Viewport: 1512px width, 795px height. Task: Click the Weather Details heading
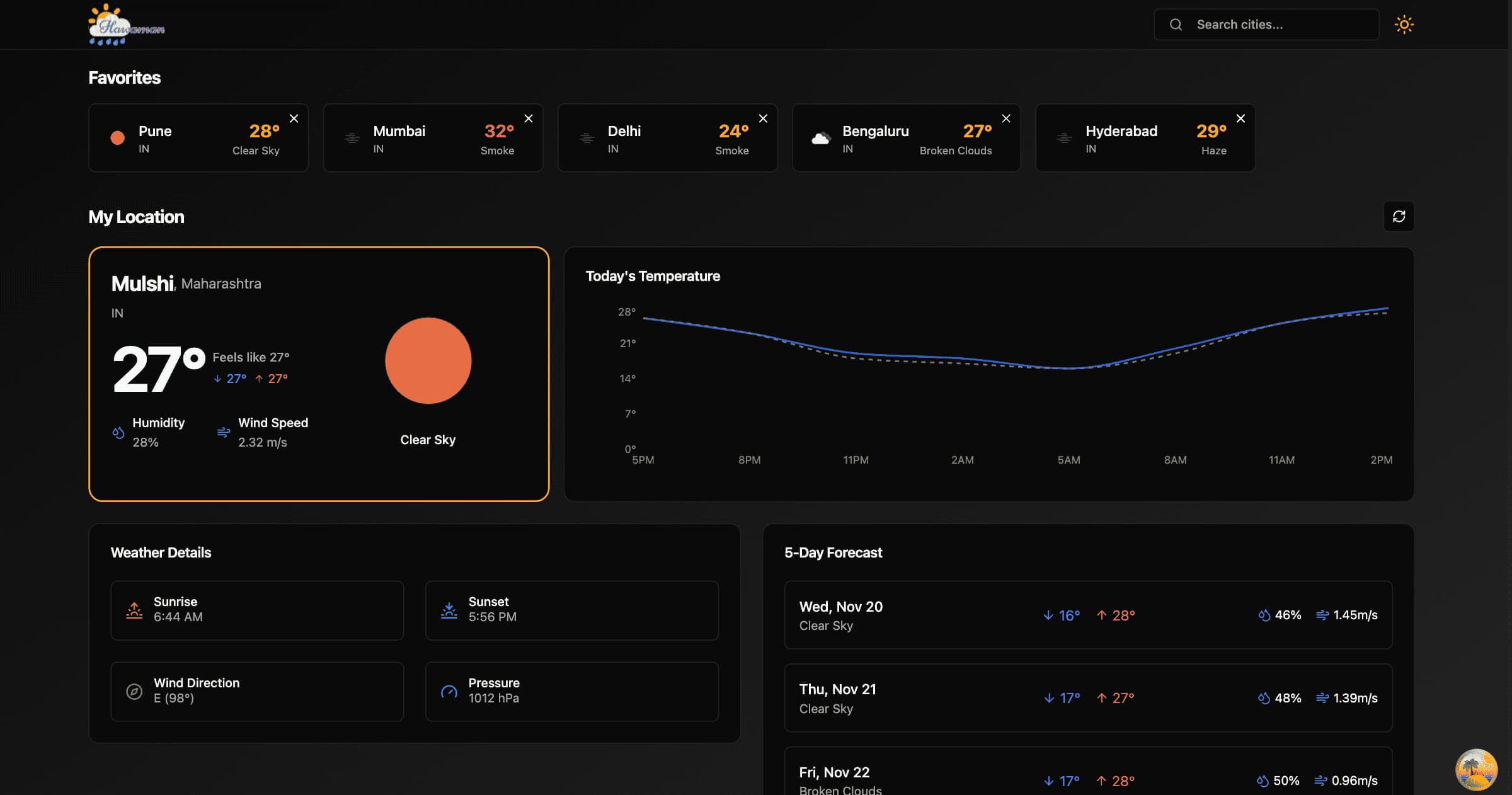(x=161, y=552)
